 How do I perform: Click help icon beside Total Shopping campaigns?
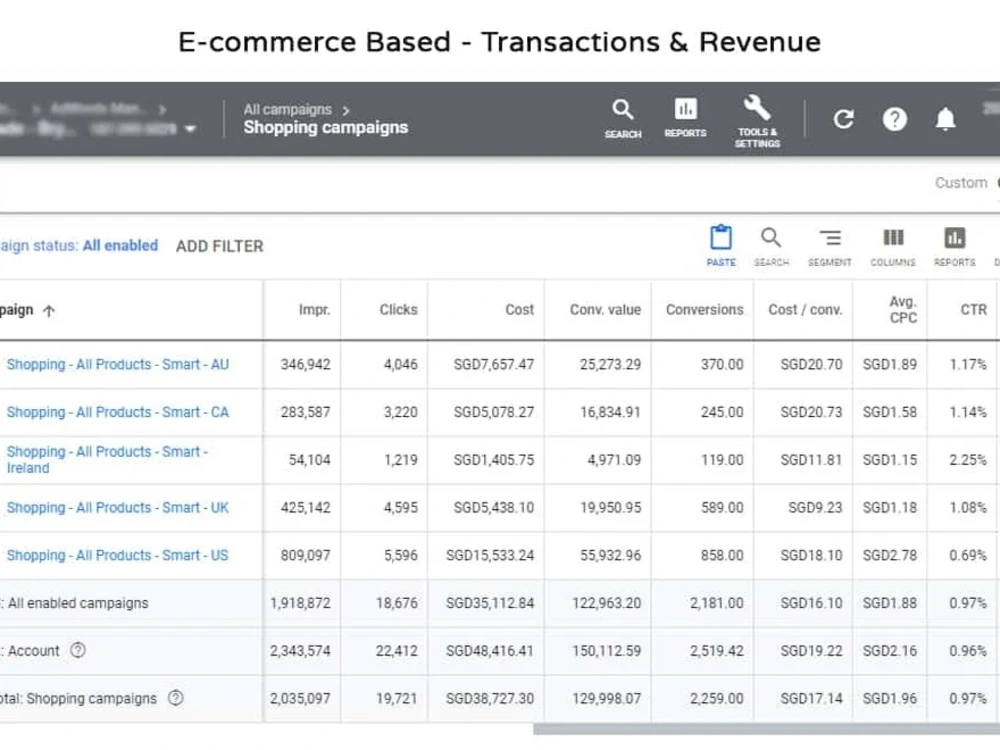175,698
